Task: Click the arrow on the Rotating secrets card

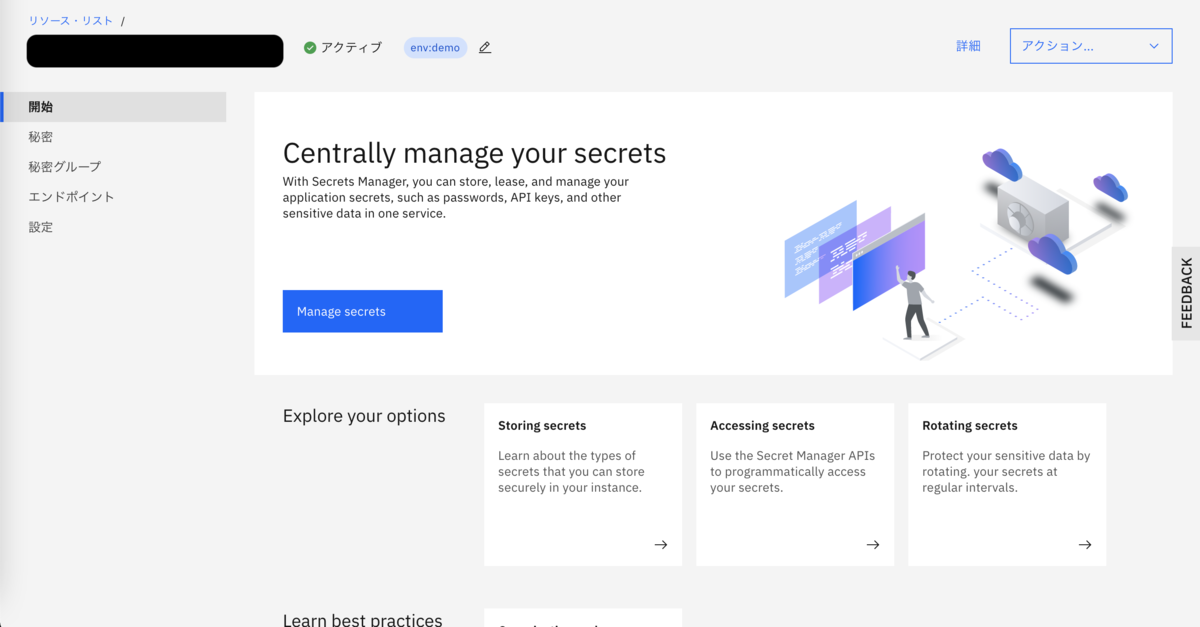Action: pyautogui.click(x=1084, y=544)
